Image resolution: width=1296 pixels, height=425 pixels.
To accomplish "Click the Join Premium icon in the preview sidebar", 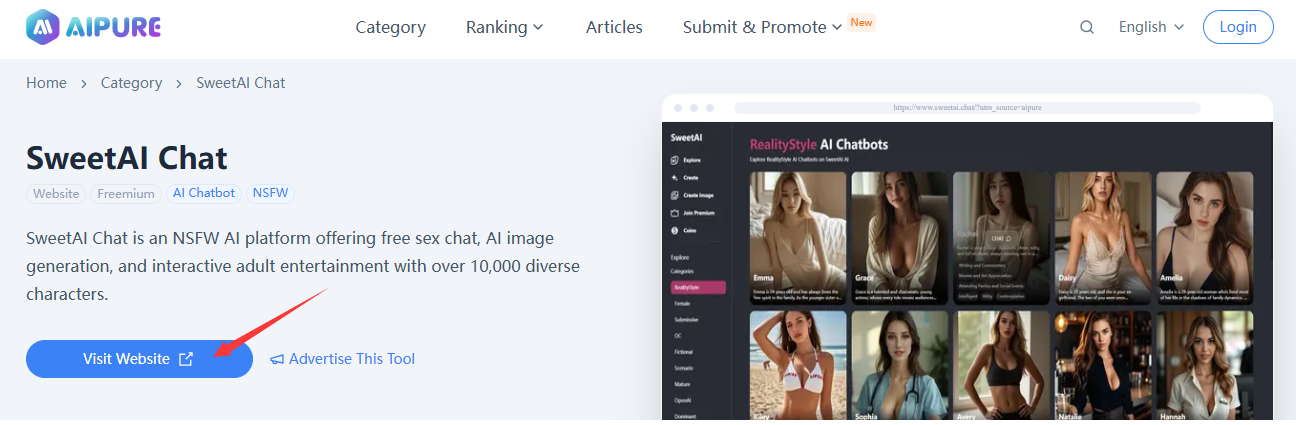I will point(675,213).
